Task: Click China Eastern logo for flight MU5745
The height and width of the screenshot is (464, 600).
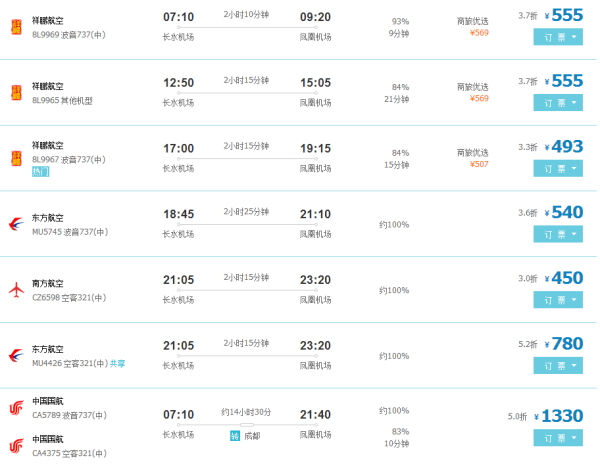Action: pos(16,224)
